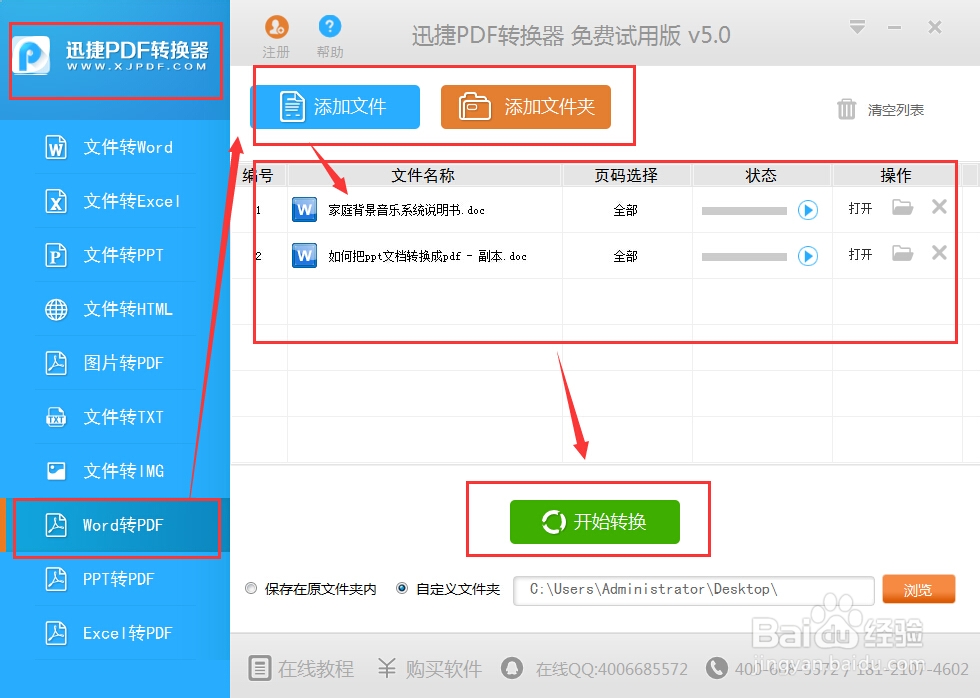
Task: Start conversion of 如何把ppt文档转换成pdf - 副本.doc with play icon
Action: coord(808,256)
